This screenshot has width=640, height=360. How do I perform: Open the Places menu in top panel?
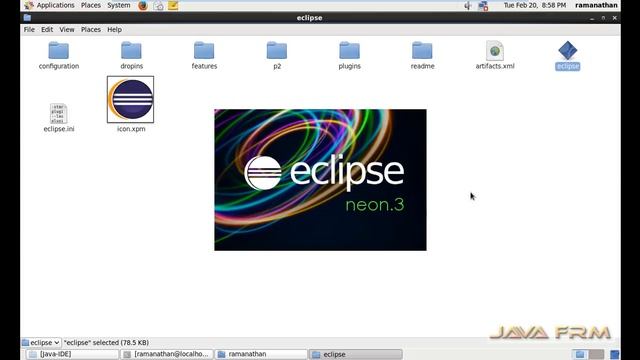(91, 5)
